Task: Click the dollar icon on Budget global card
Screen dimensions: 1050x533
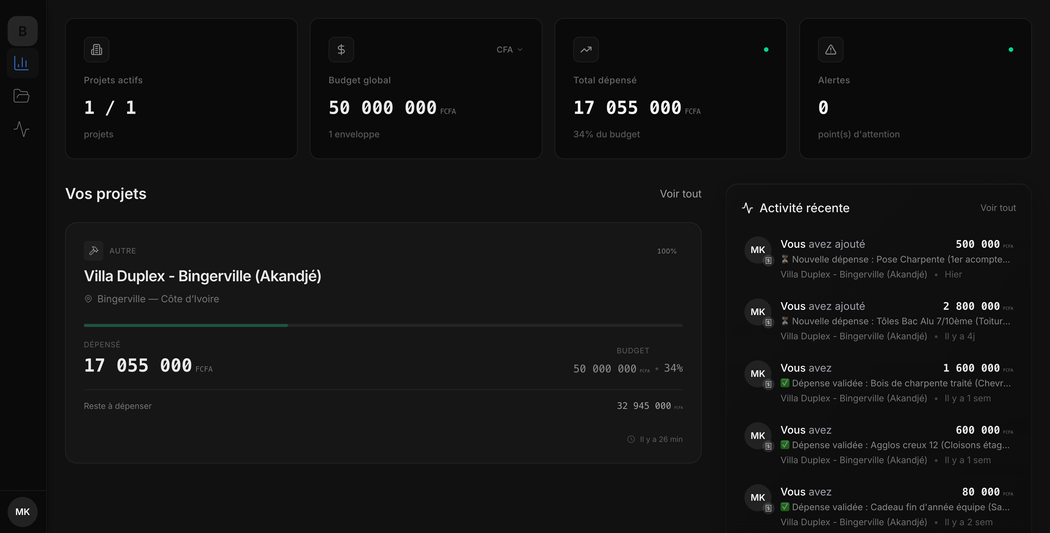Action: click(341, 50)
